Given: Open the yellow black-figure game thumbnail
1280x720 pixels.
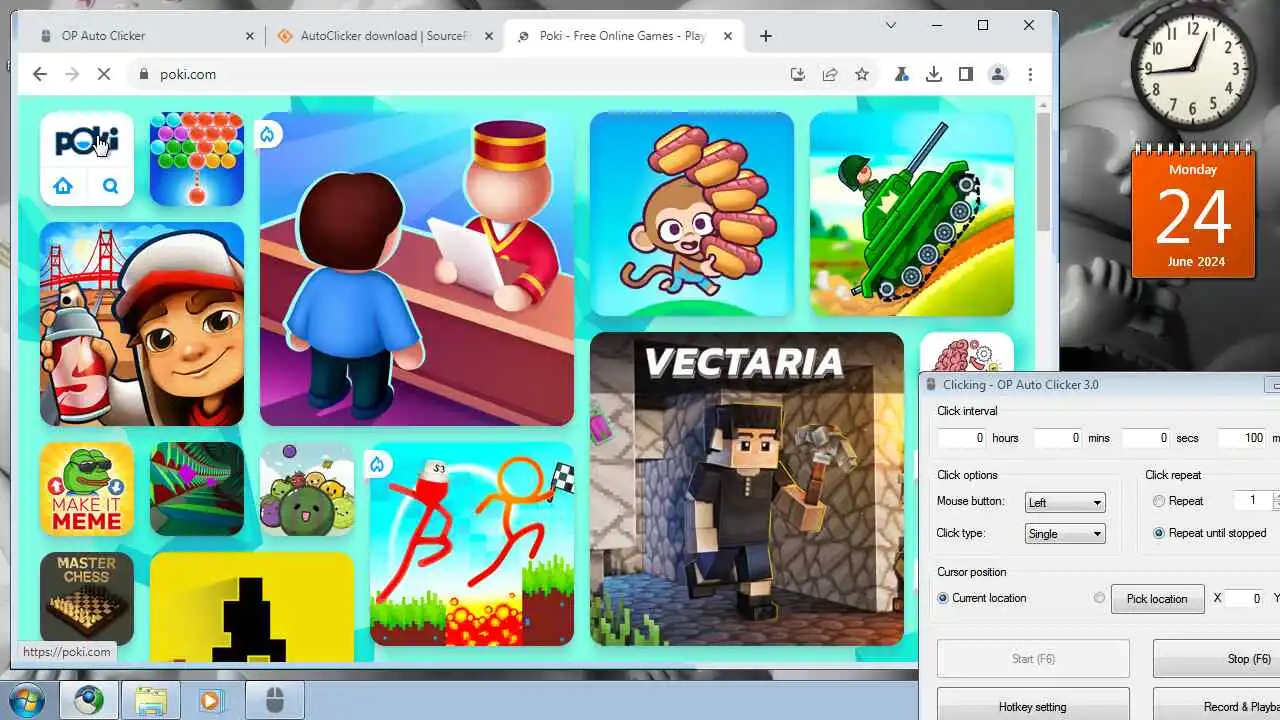Looking at the screenshot, I should tap(252, 606).
